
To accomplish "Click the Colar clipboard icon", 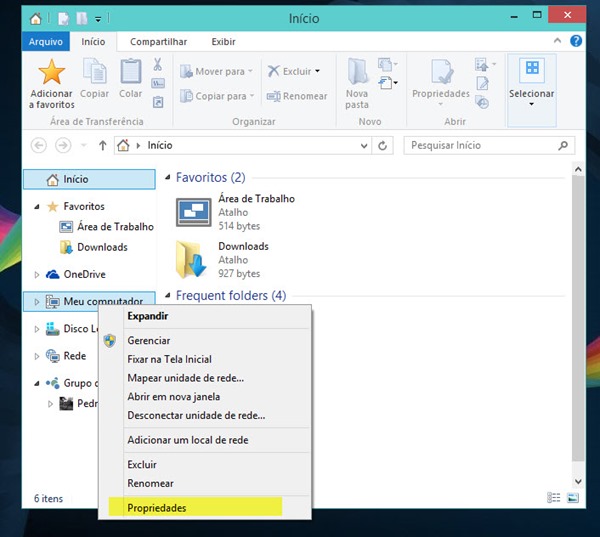I will point(130,71).
